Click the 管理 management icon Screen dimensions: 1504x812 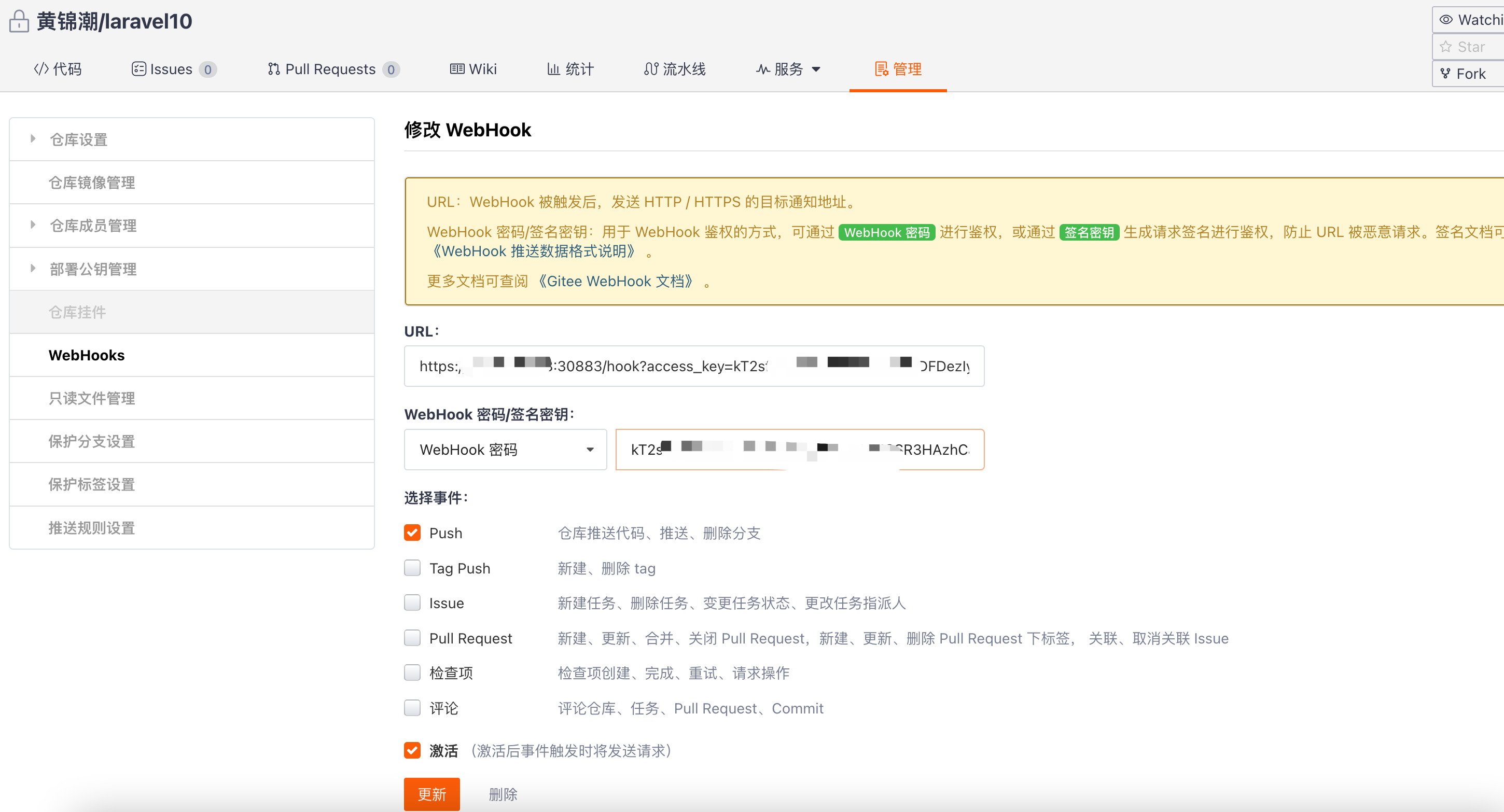click(883, 69)
